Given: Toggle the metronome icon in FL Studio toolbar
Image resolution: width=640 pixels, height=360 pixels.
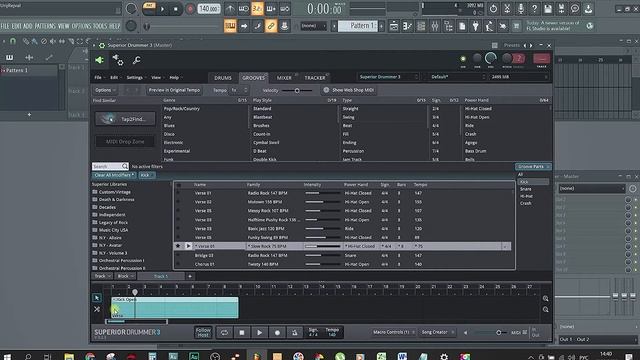Looking at the screenshot, I should tap(230, 9).
